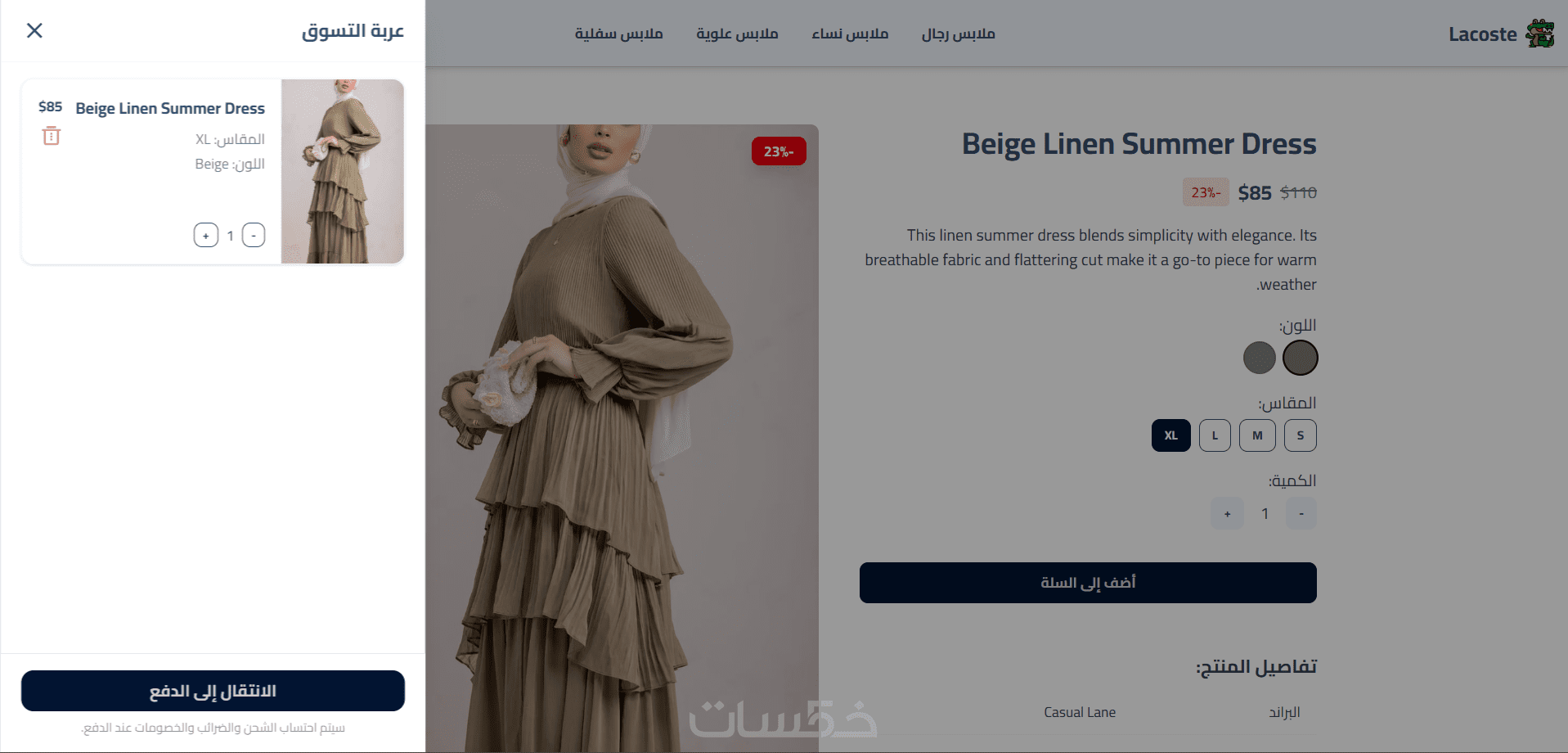Image resolution: width=1568 pixels, height=753 pixels.
Task: Close the shopping cart panel
Action: click(34, 30)
